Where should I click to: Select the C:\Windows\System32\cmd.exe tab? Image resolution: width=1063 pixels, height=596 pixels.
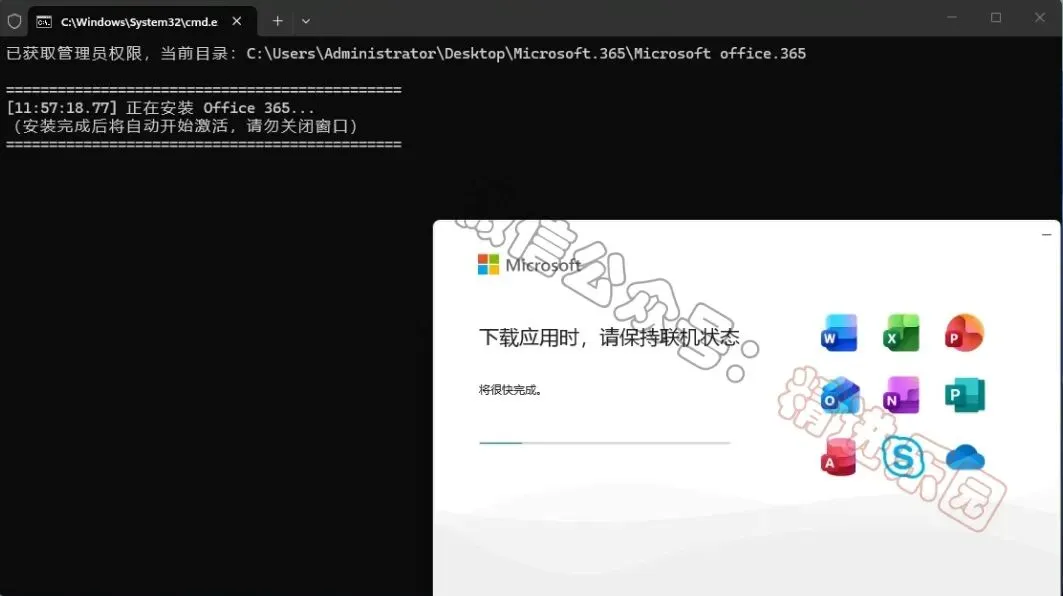tap(142, 22)
